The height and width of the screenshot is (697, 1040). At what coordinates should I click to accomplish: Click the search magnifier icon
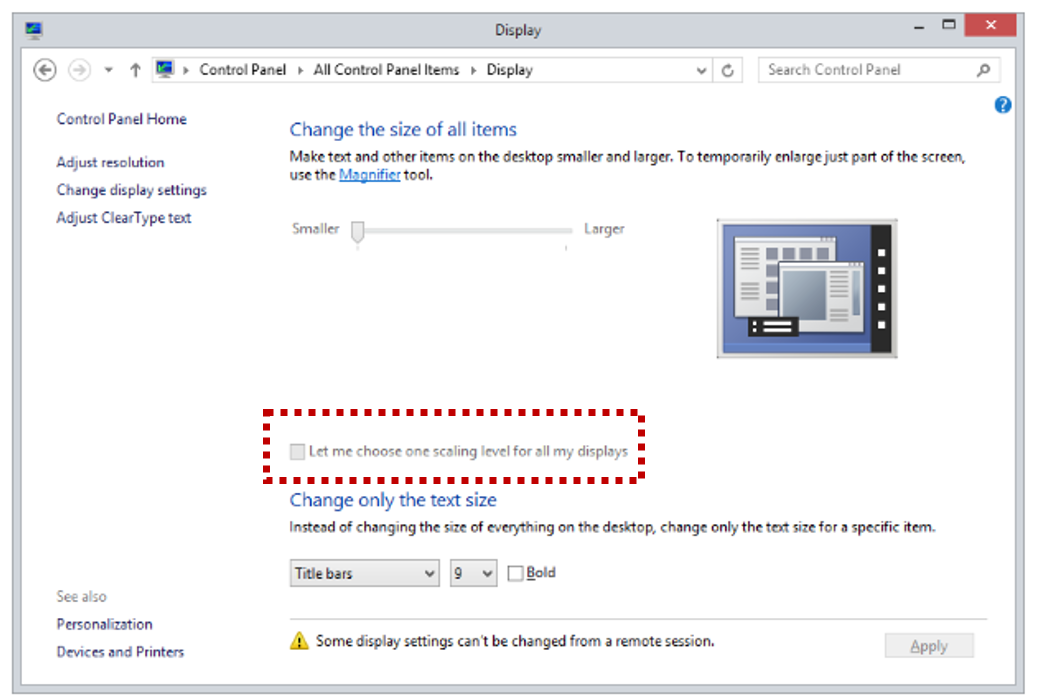(983, 70)
